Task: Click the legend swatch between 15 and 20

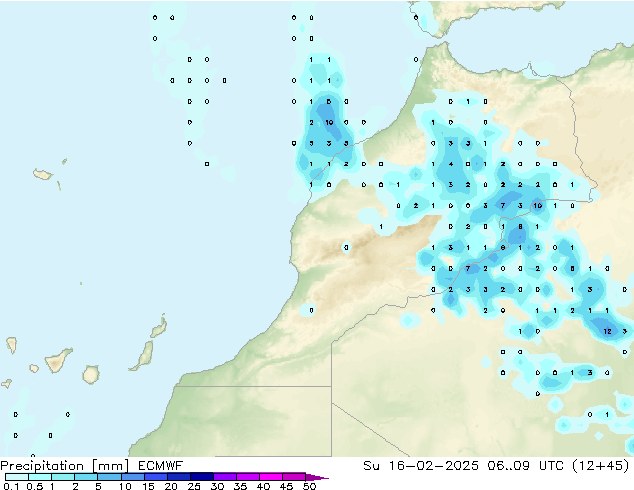Action: click(155, 477)
